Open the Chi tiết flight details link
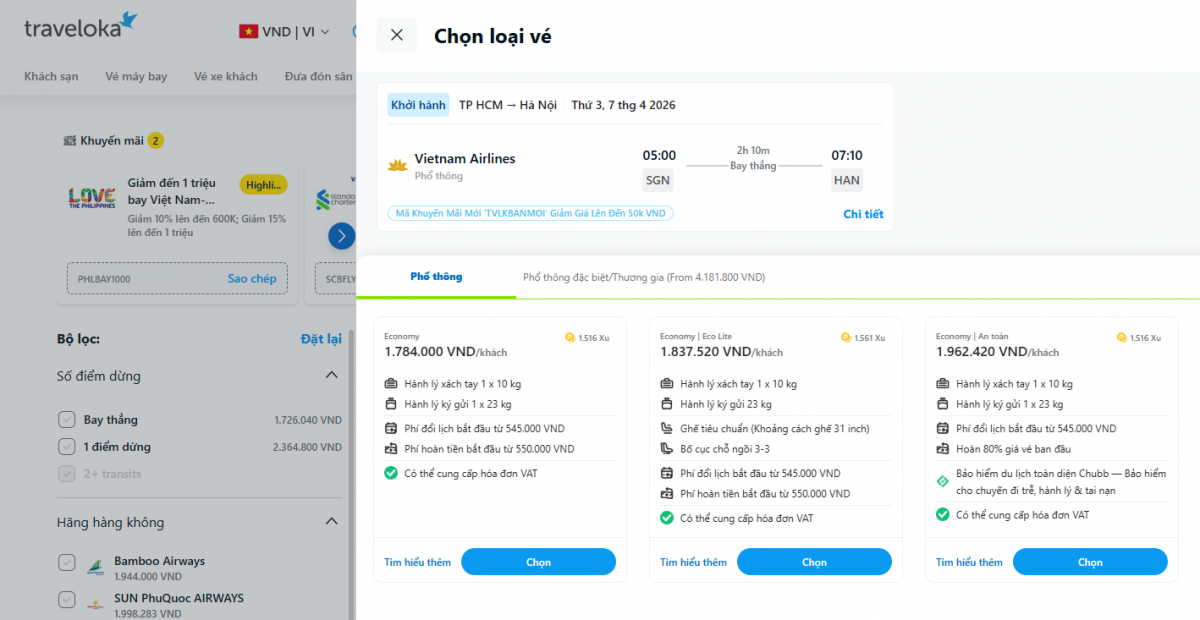Image resolution: width=1200 pixels, height=620 pixels. point(862,214)
